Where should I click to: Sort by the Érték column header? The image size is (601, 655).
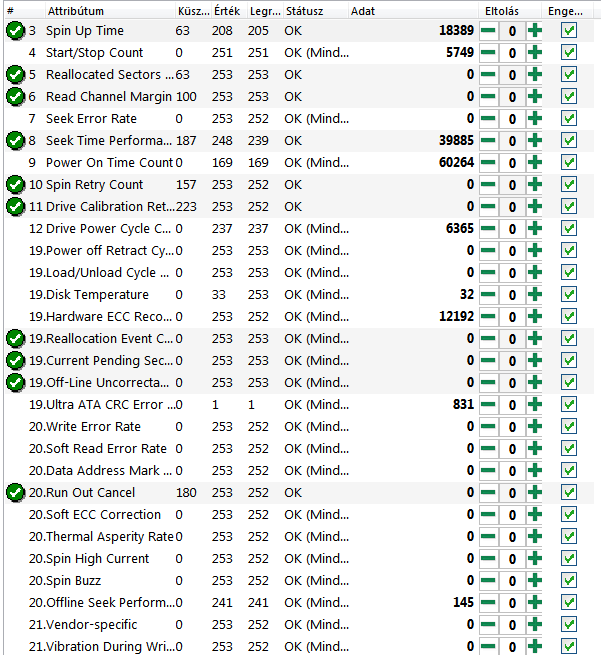229,11
